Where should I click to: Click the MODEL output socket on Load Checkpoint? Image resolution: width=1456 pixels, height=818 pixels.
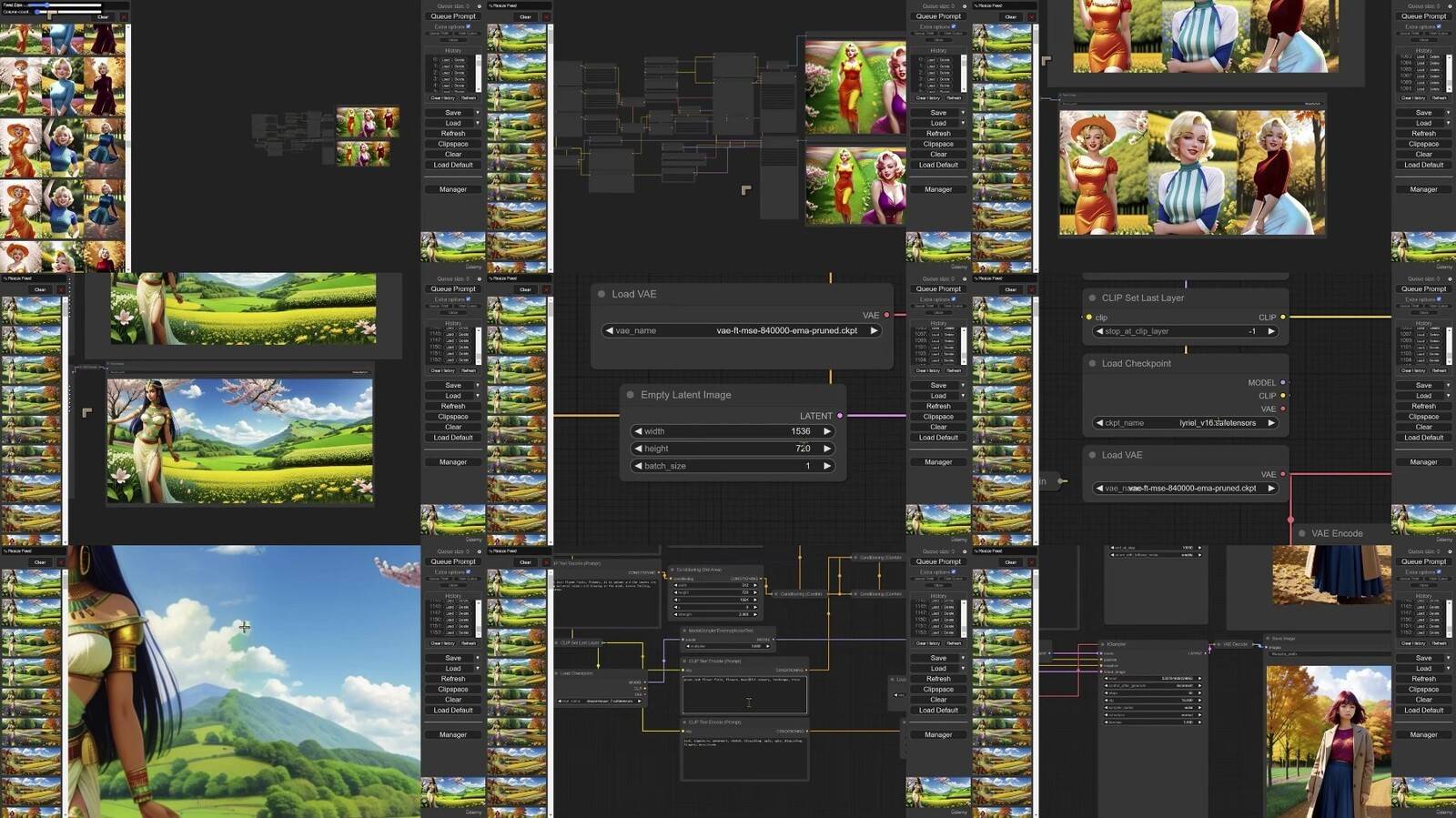(1283, 383)
